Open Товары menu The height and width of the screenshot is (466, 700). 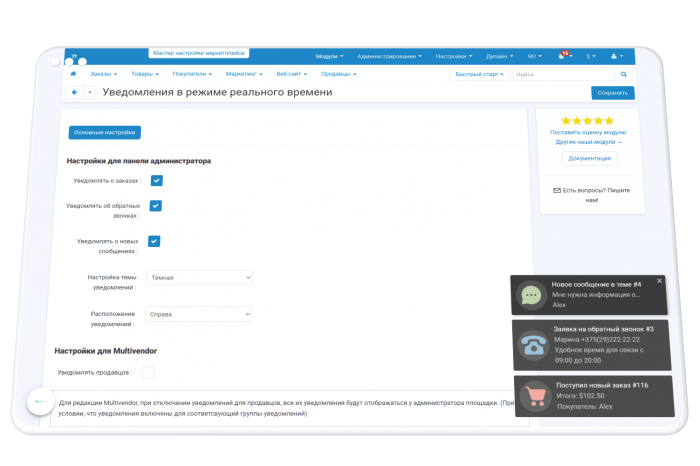(145, 74)
